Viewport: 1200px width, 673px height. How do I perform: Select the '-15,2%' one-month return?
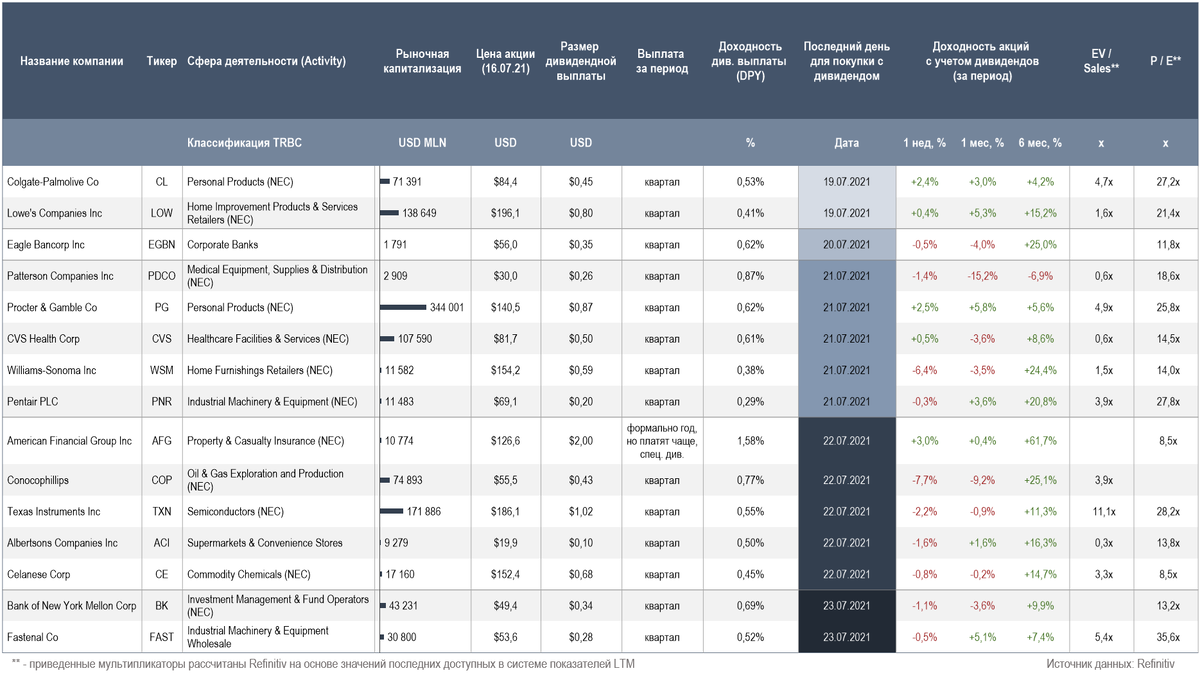coord(982,276)
